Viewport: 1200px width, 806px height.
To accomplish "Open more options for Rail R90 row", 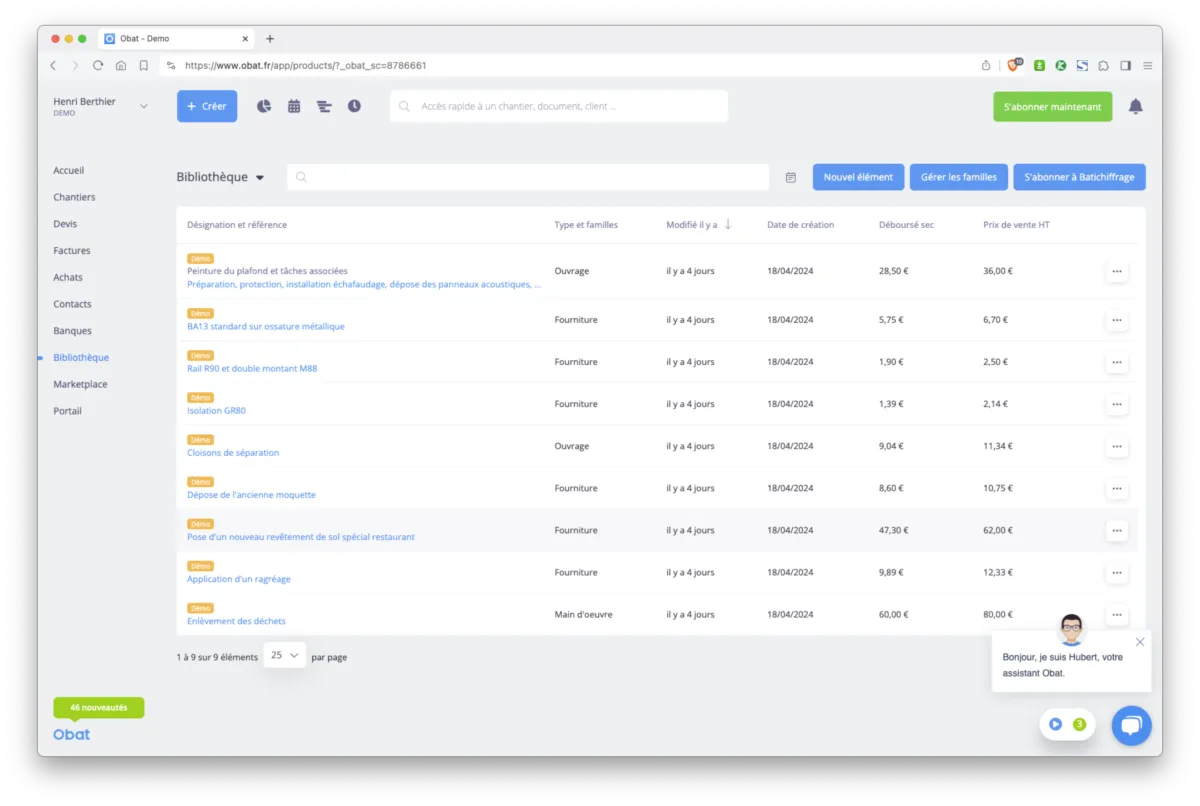I will coord(1117,362).
